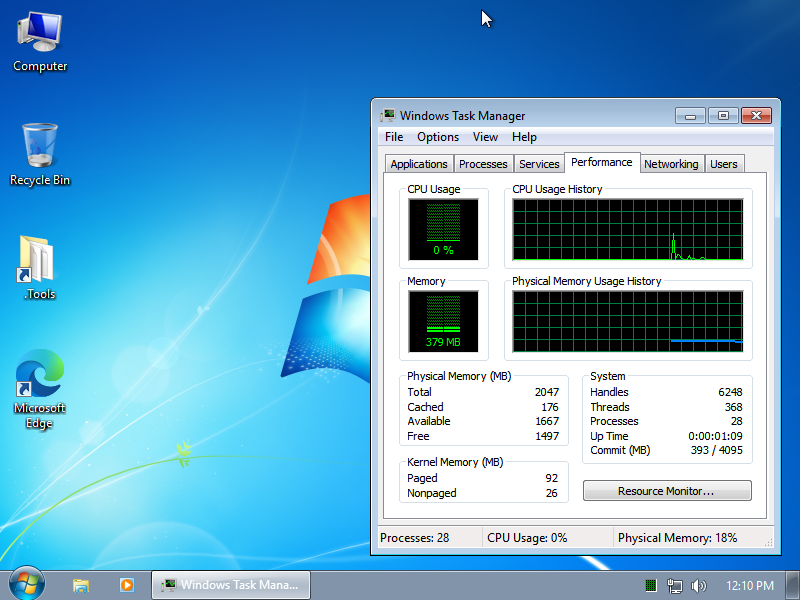
Task: Select the Windows Task Manager taskbar button
Action: click(x=231, y=585)
